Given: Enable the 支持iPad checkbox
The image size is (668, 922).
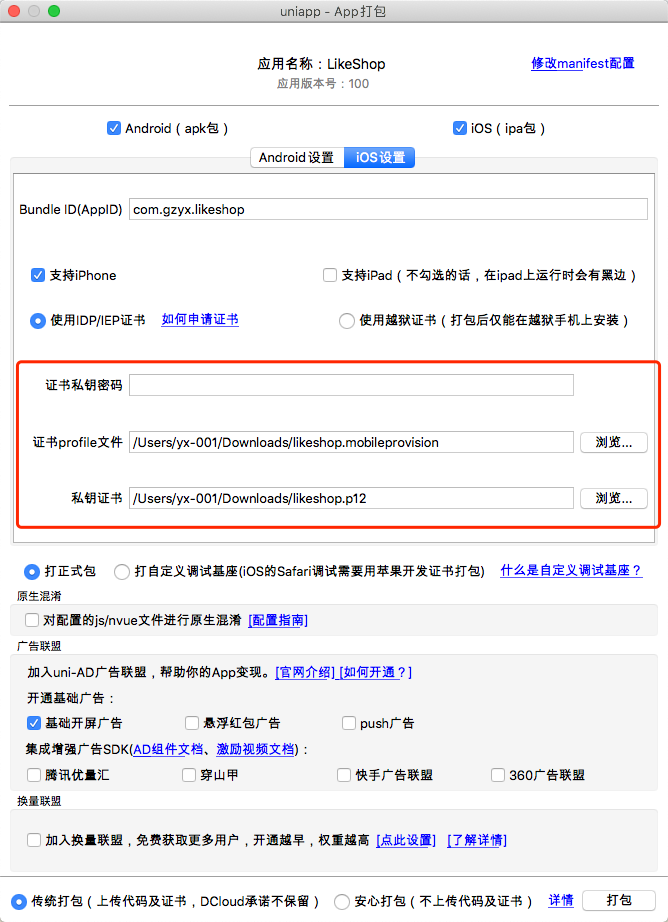Looking at the screenshot, I should (x=330, y=275).
